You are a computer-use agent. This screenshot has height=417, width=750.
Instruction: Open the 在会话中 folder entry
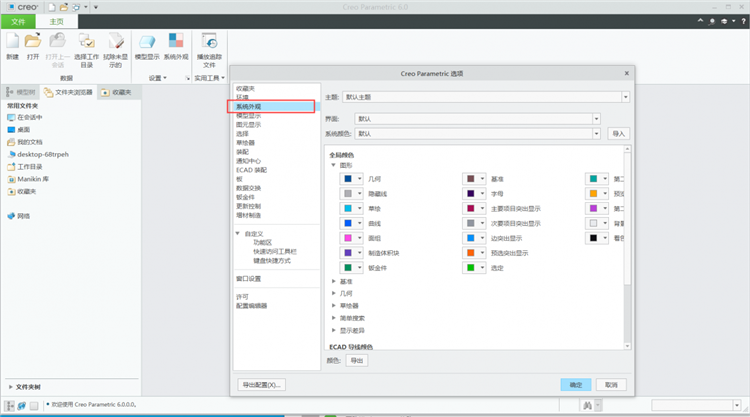pos(24,117)
